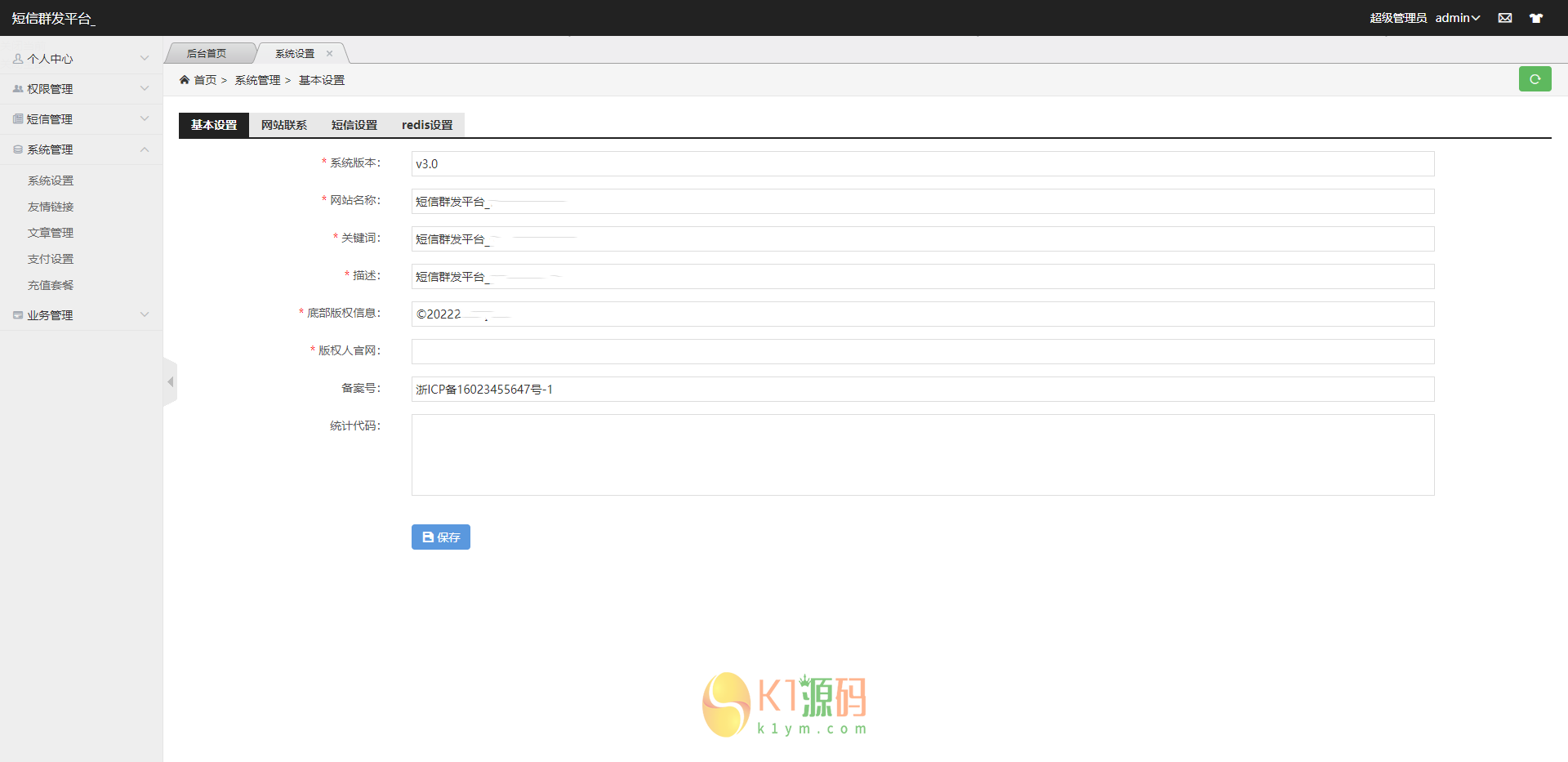This screenshot has height=762, width=1568.
Task: Click the 关键词 input field
Action: click(923, 238)
